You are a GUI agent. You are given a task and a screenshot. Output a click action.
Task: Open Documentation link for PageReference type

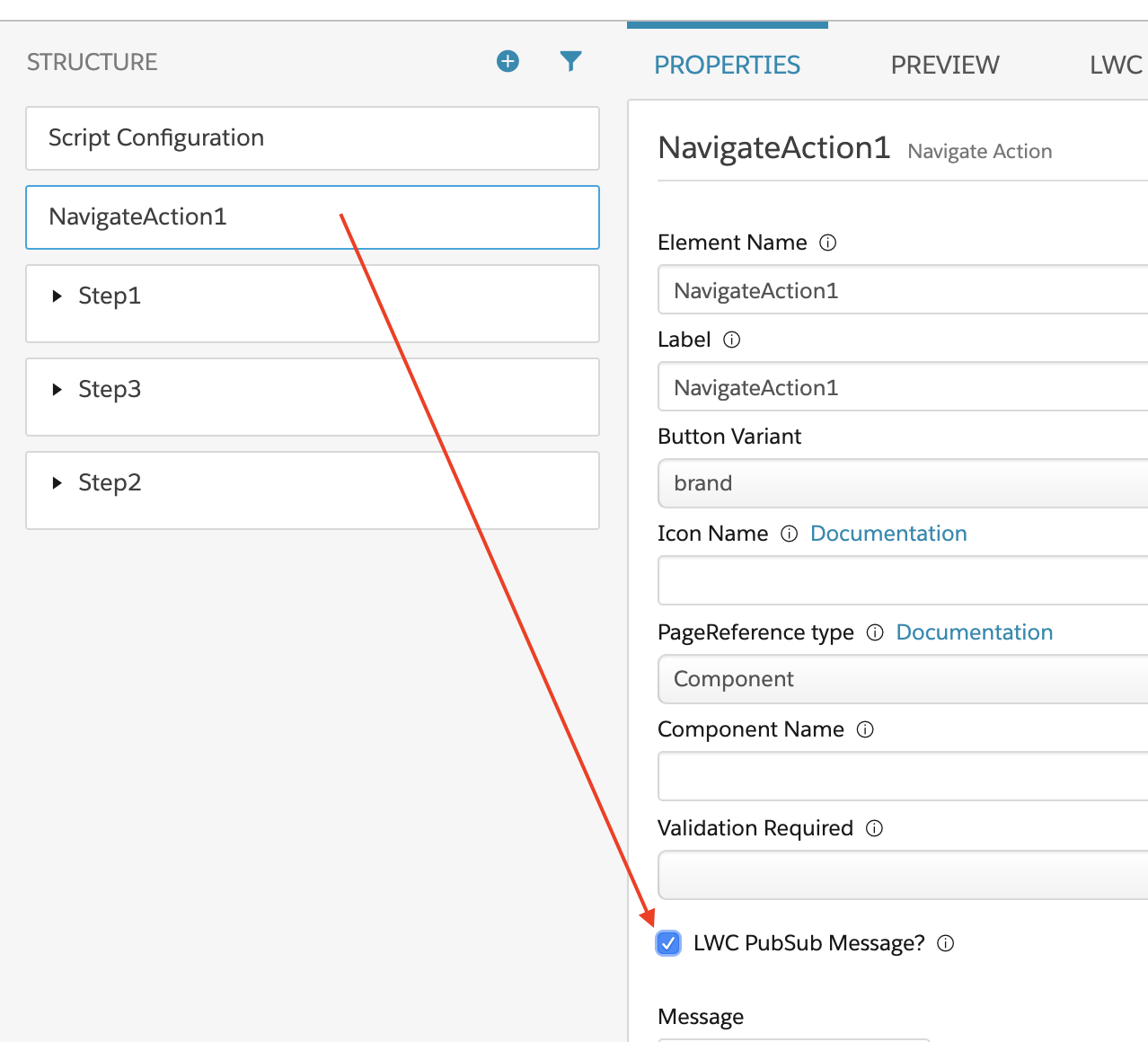(974, 632)
